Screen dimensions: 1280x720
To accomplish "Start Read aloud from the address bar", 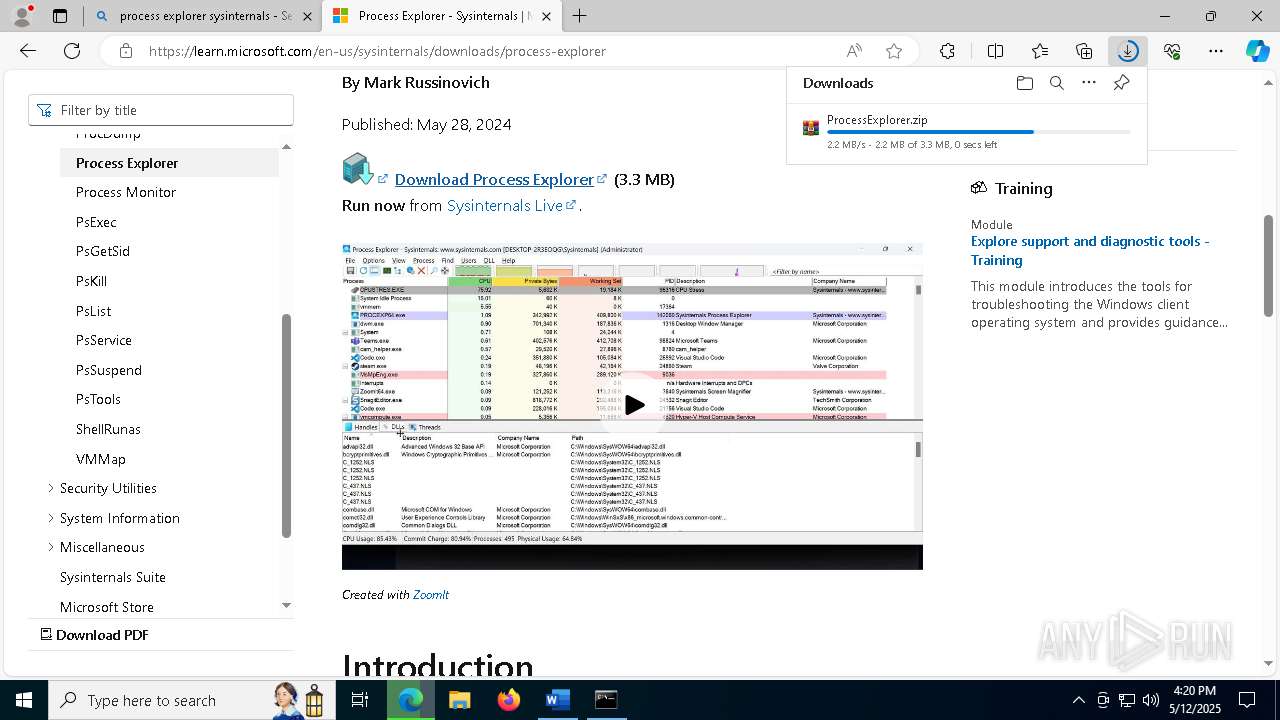I will 854,51.
